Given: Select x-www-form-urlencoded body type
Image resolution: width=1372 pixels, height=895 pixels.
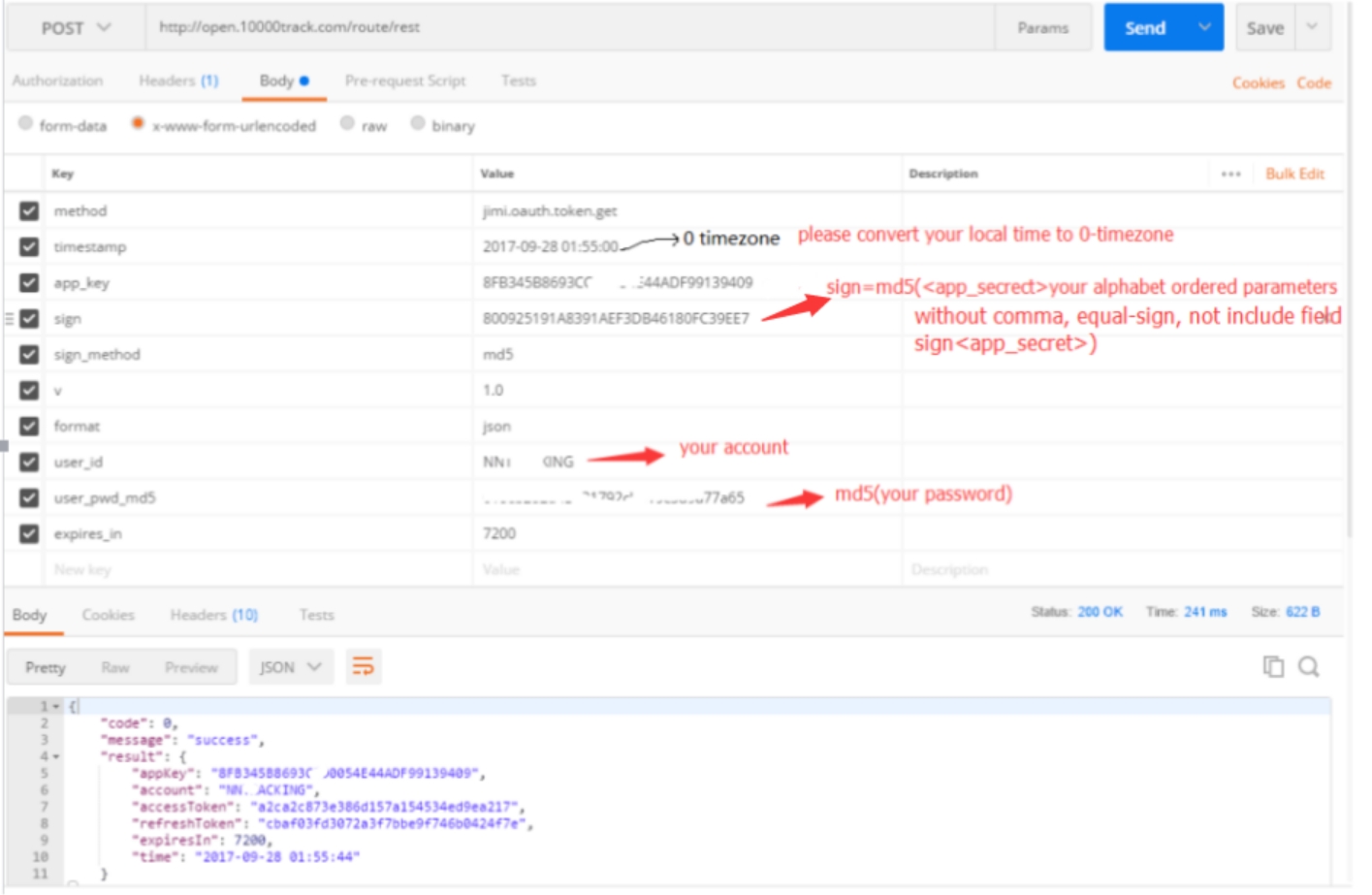Looking at the screenshot, I should pyautogui.click(x=138, y=123).
